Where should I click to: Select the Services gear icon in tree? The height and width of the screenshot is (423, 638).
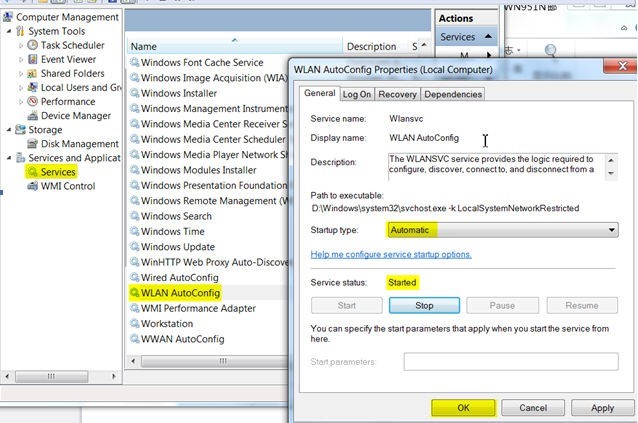pos(32,172)
